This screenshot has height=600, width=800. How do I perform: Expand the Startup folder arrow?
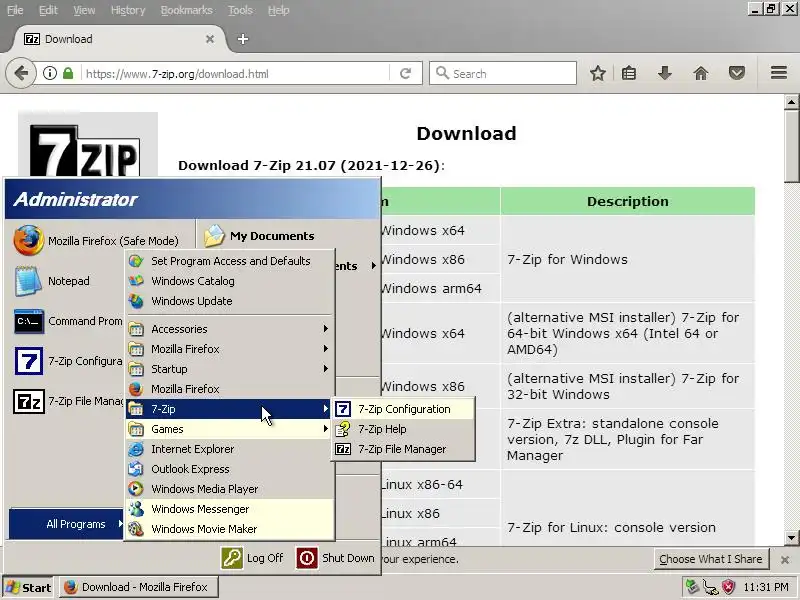[x=326, y=369]
